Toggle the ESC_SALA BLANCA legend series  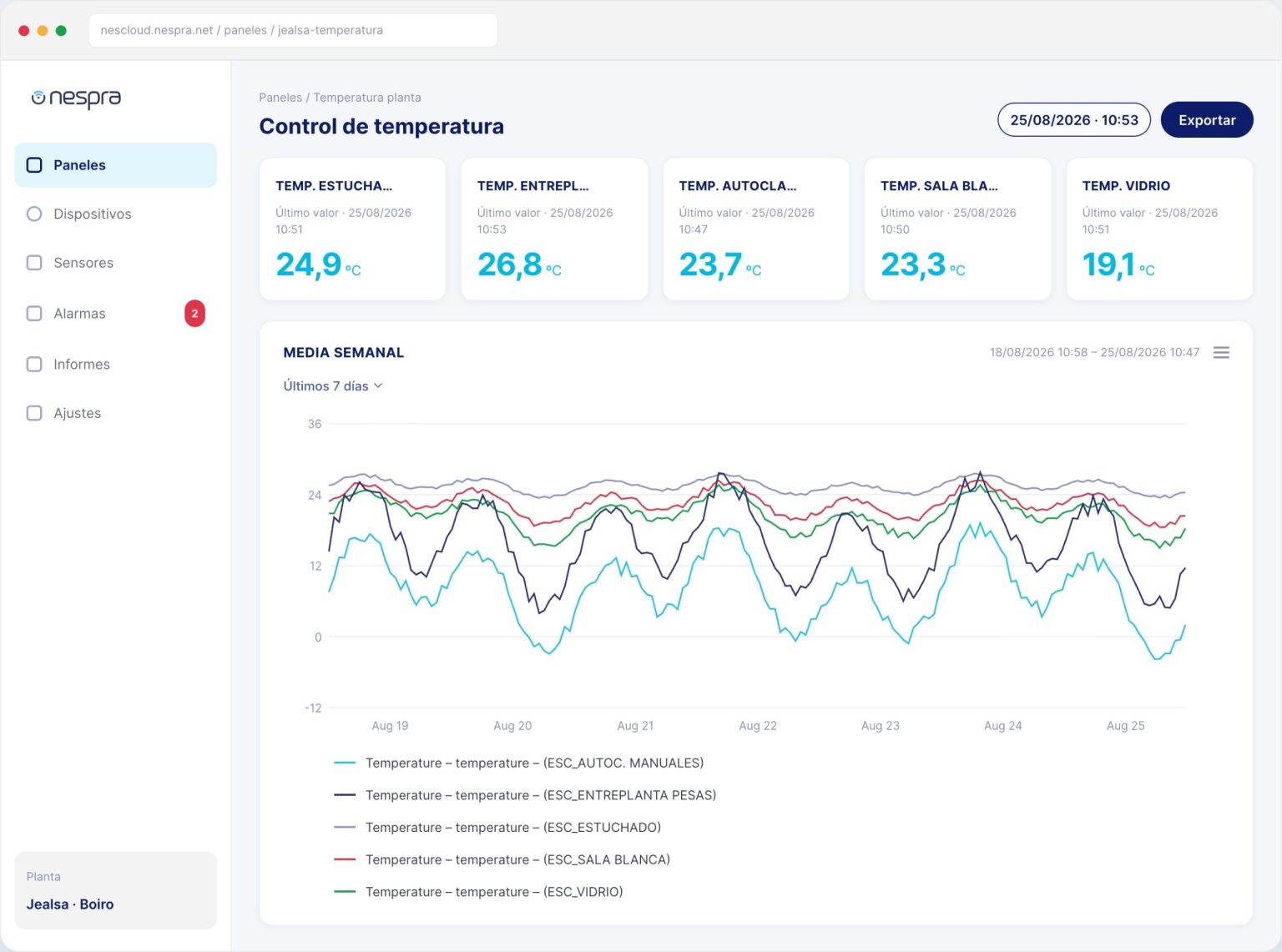point(502,859)
